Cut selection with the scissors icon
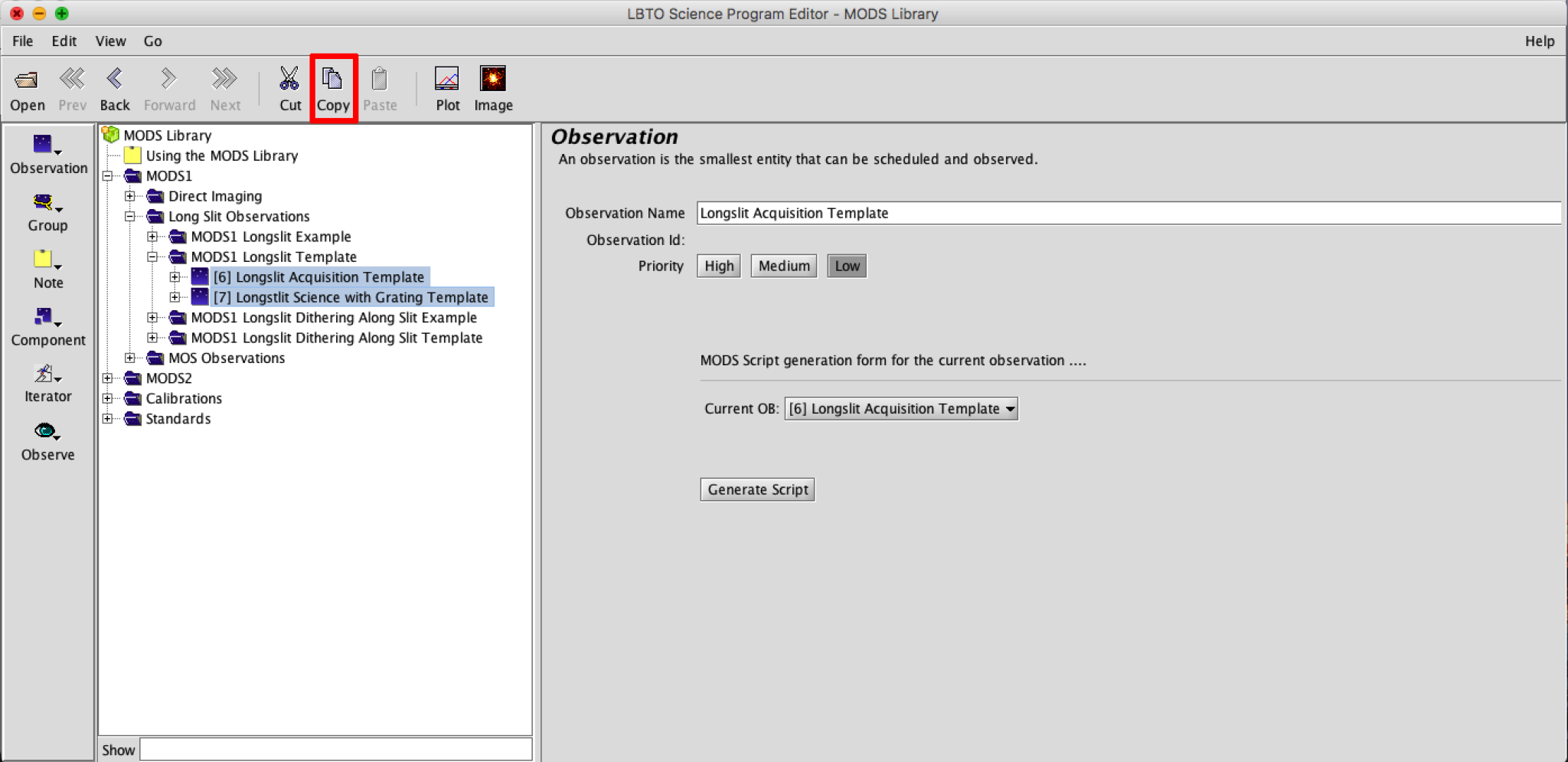1568x762 pixels. point(289,79)
